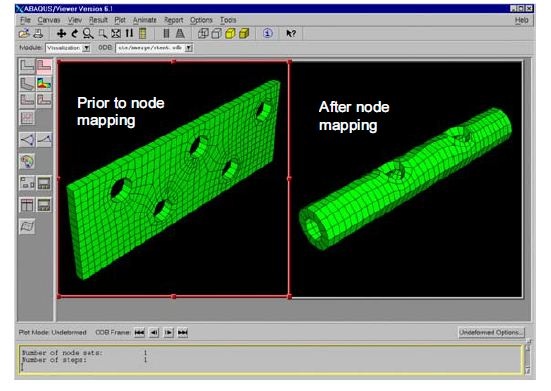This screenshot has height=391, width=551.
Task: Select the Fast plot toolbox icon
Action: 27,66
